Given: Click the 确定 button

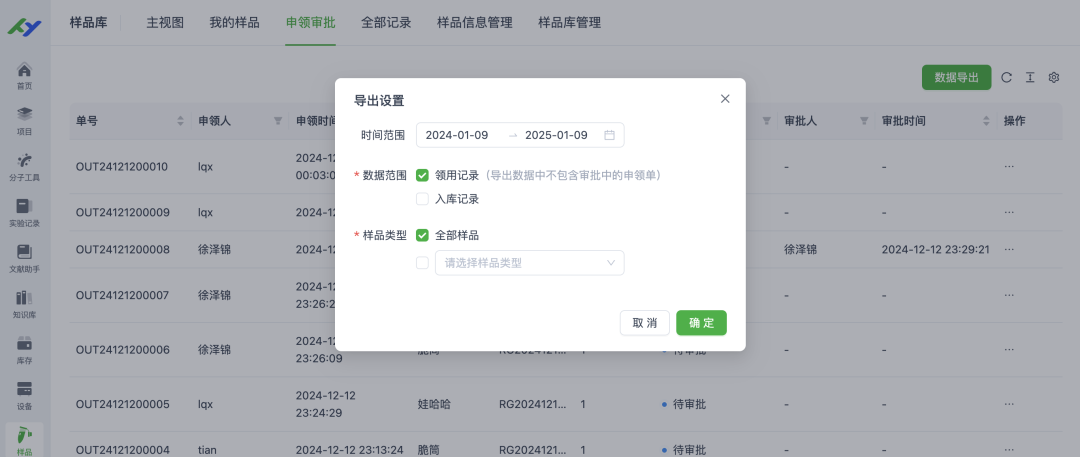Looking at the screenshot, I should coord(701,323).
